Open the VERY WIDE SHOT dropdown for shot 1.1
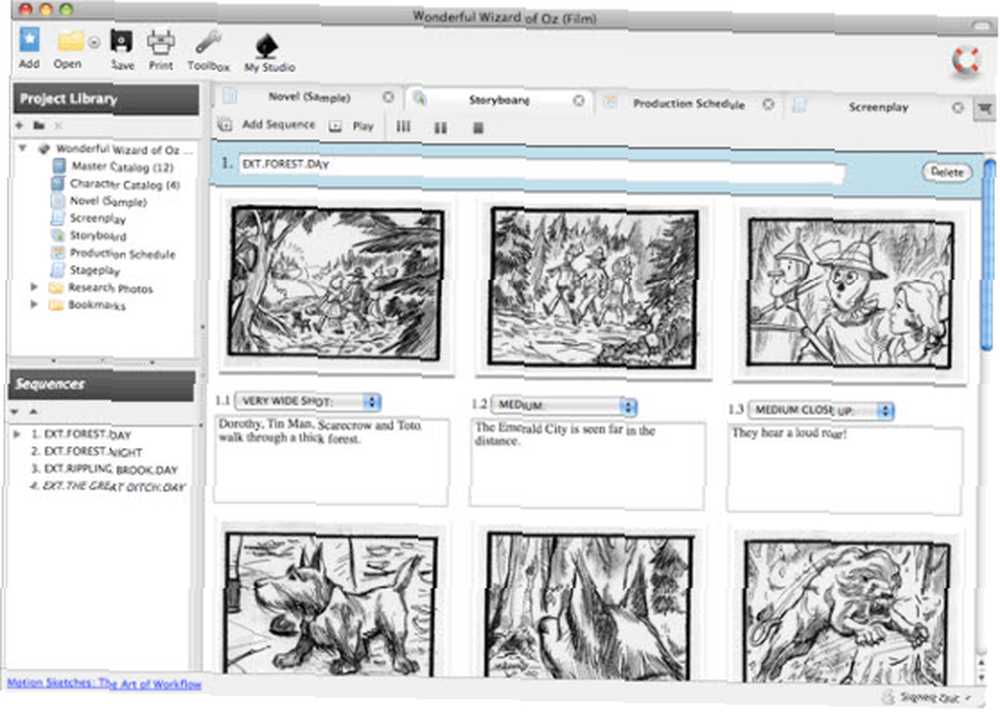Viewport: 1000px width, 712px height. (x=308, y=402)
